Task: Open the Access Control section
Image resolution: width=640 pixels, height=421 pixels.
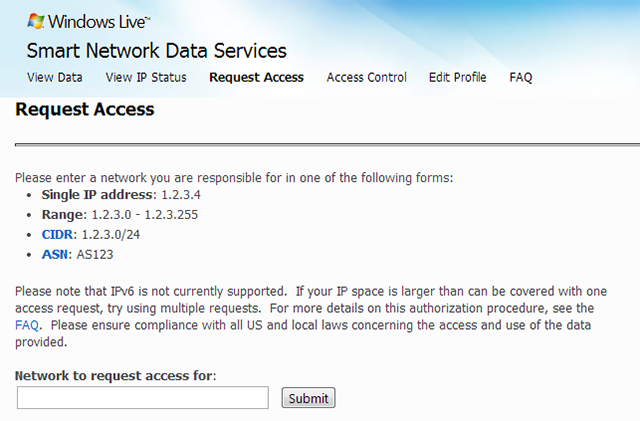Action: [366, 77]
